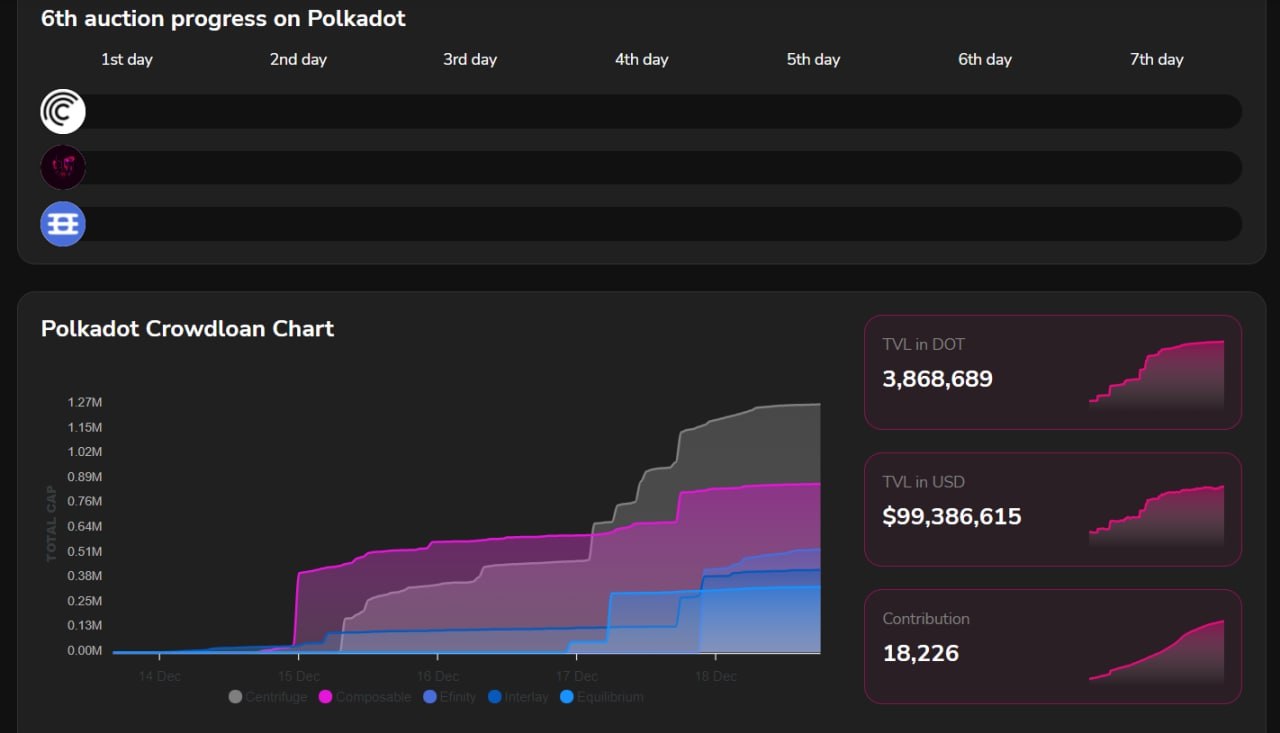
Task: Click the TVL in DOT sparkline
Action: tap(1156, 375)
